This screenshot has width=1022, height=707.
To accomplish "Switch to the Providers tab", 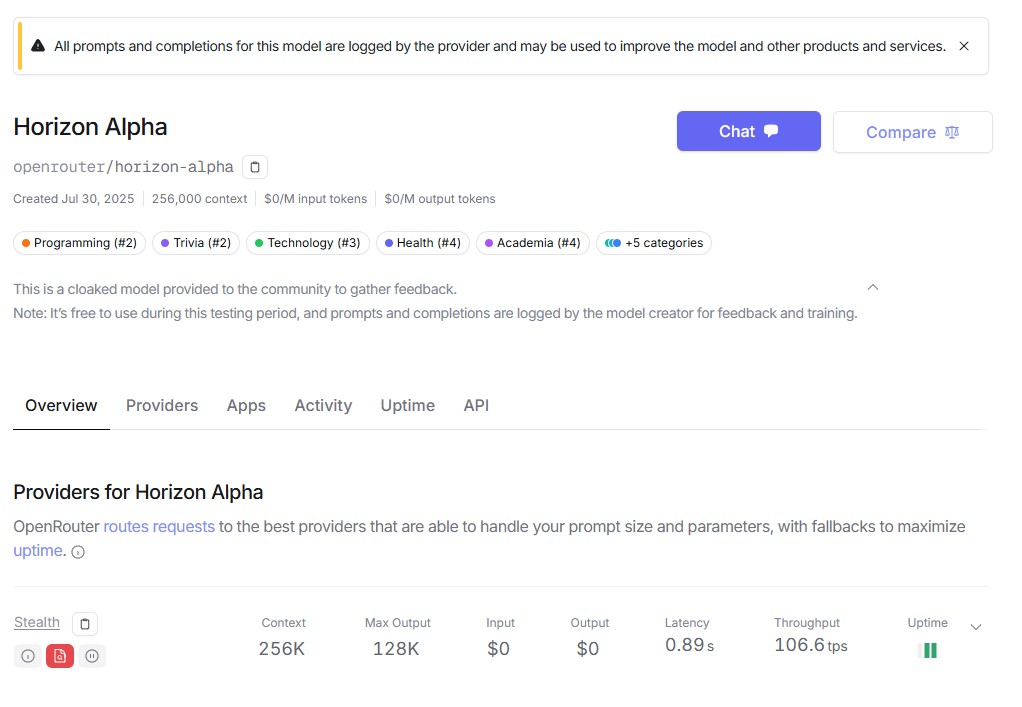I will [162, 405].
